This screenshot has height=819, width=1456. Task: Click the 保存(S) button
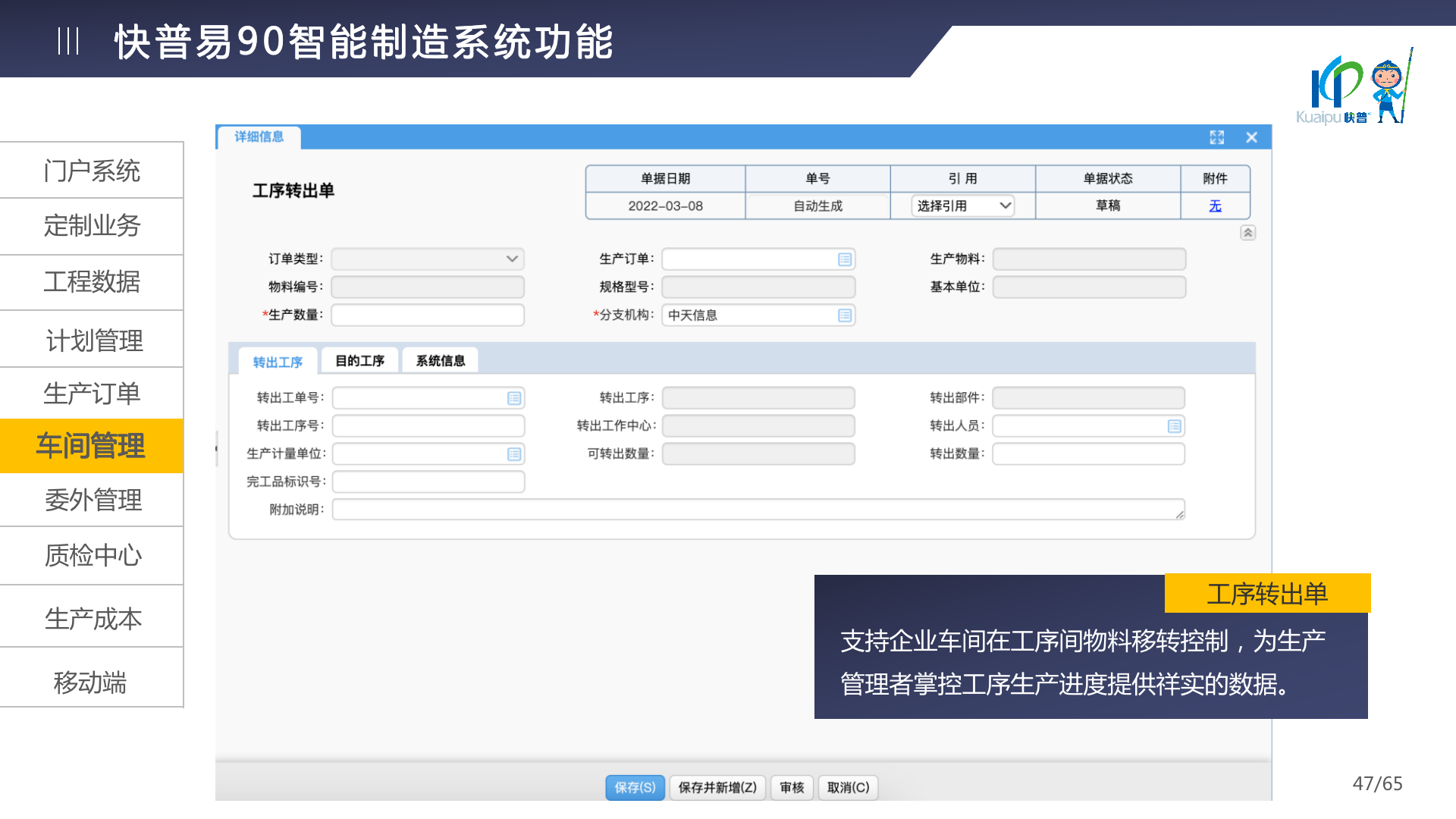point(635,787)
